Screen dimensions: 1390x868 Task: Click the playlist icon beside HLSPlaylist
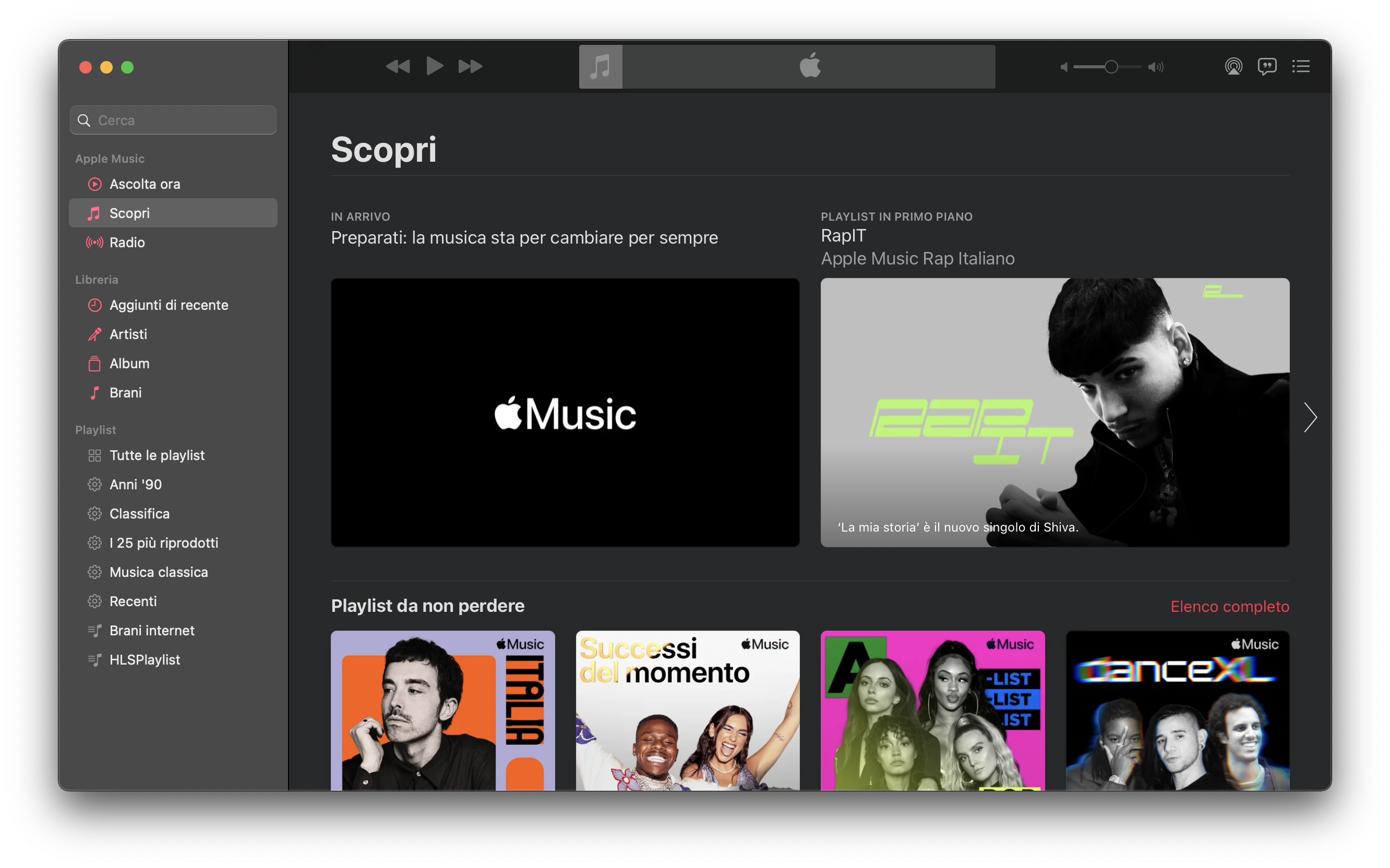(95, 660)
